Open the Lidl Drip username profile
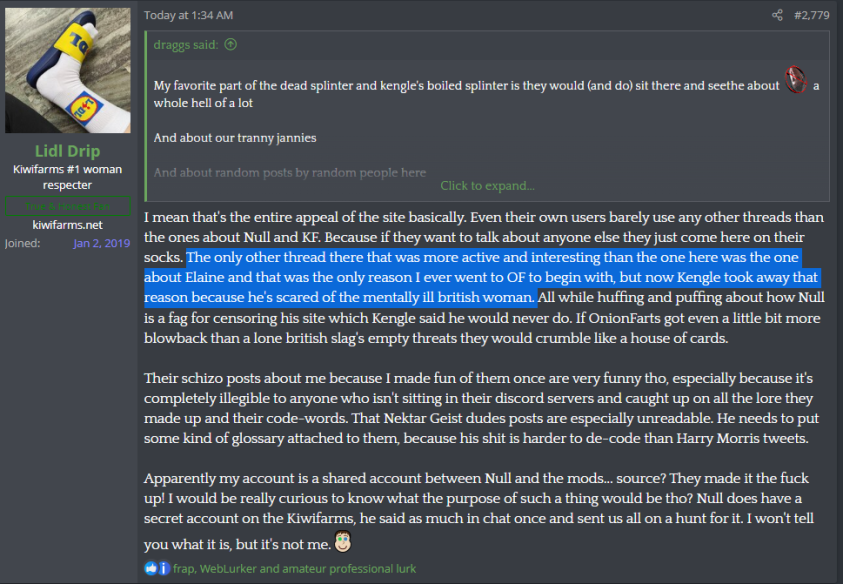Image resolution: width=843 pixels, height=584 pixels. coord(68,151)
